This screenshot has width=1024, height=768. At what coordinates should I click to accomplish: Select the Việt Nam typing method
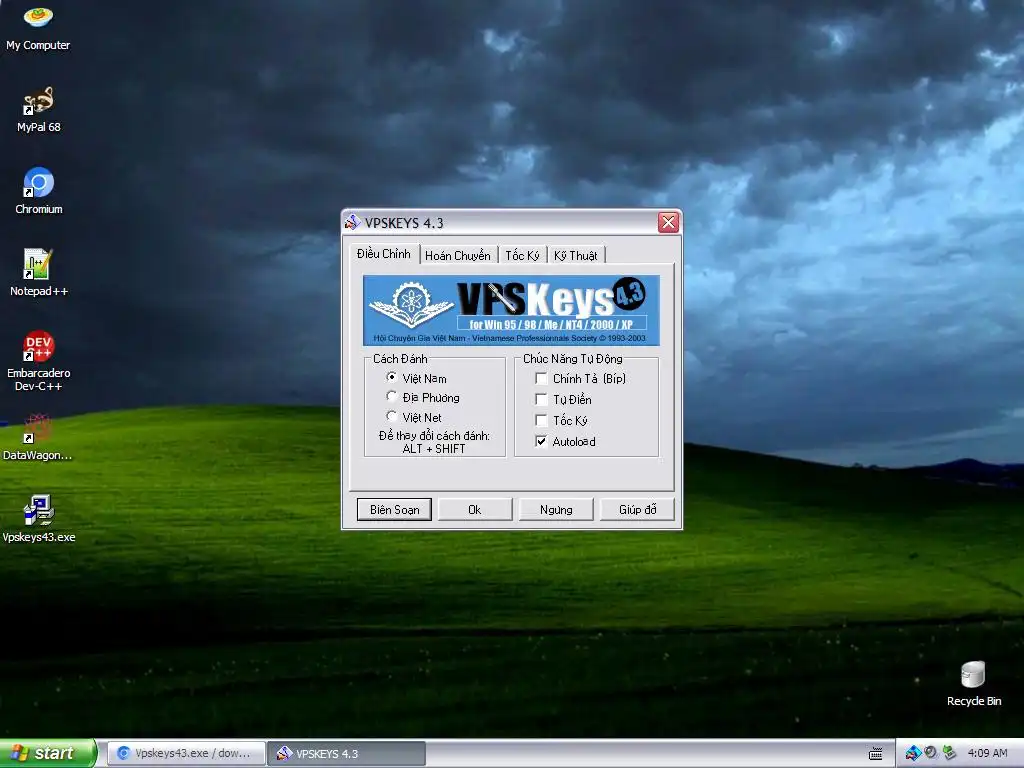(x=391, y=377)
